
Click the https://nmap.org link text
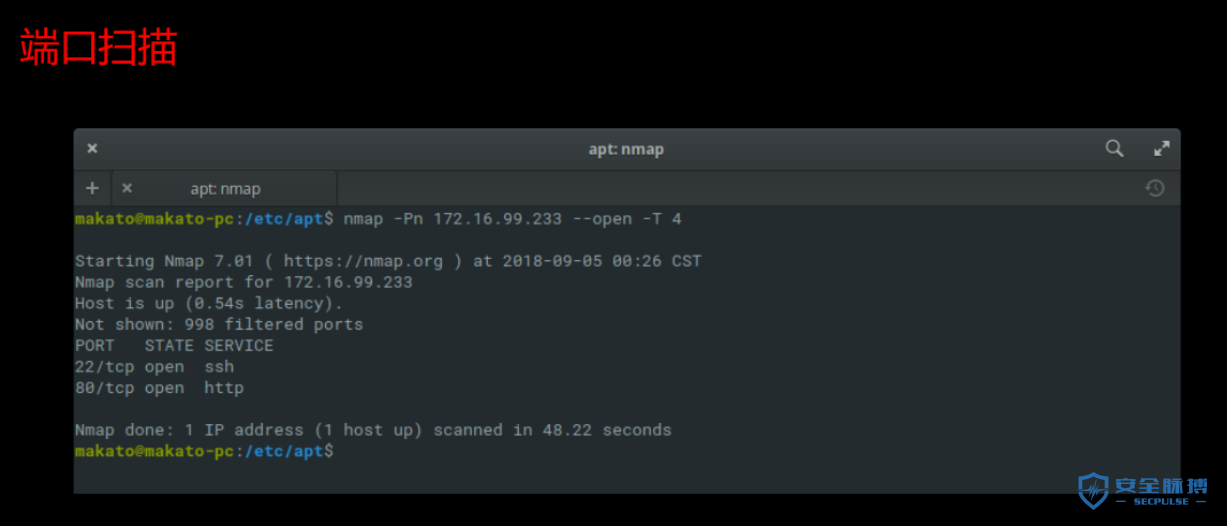click(x=363, y=261)
